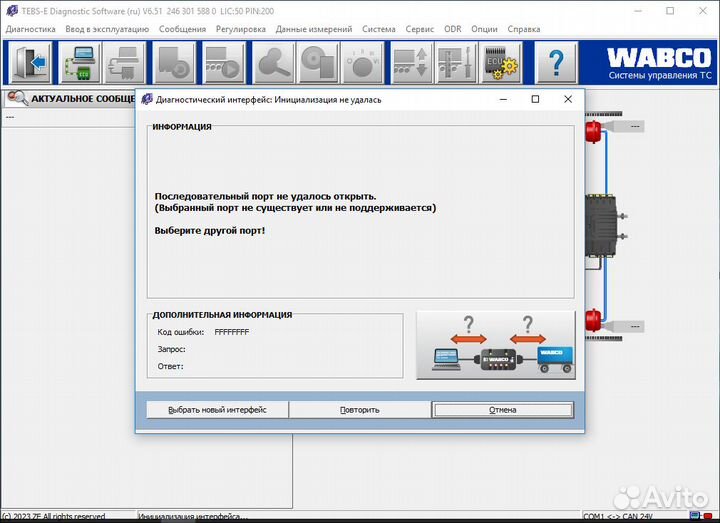Click the lower red brake chamber icon
This screenshot has width=720, height=523.
click(593, 320)
